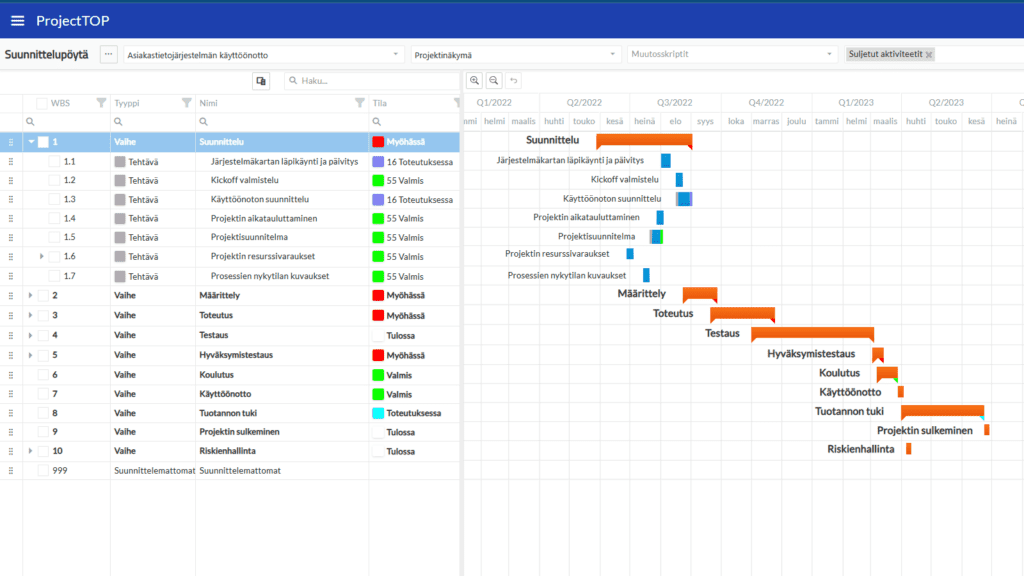Click the Nimi column filter search box
The width and height of the screenshot is (1024, 576).
[x=283, y=121]
